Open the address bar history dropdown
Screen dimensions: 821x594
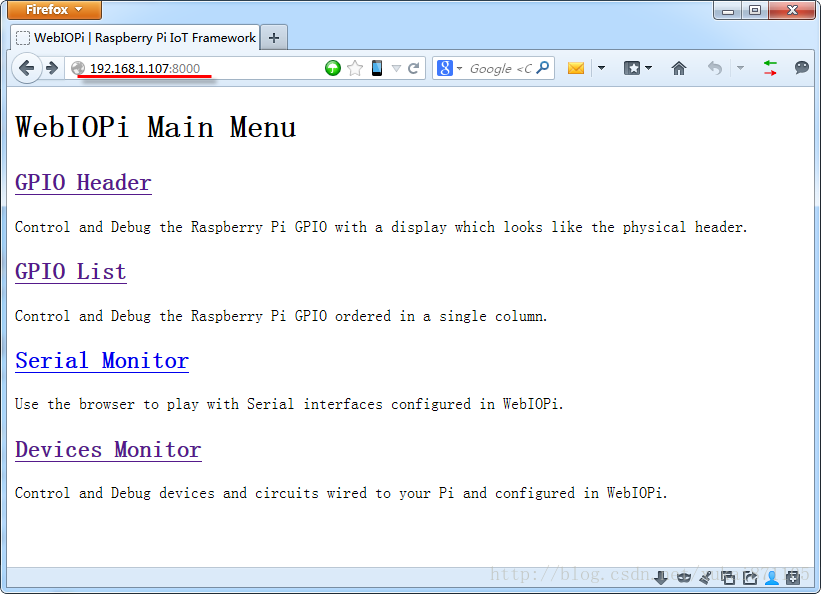[396, 68]
